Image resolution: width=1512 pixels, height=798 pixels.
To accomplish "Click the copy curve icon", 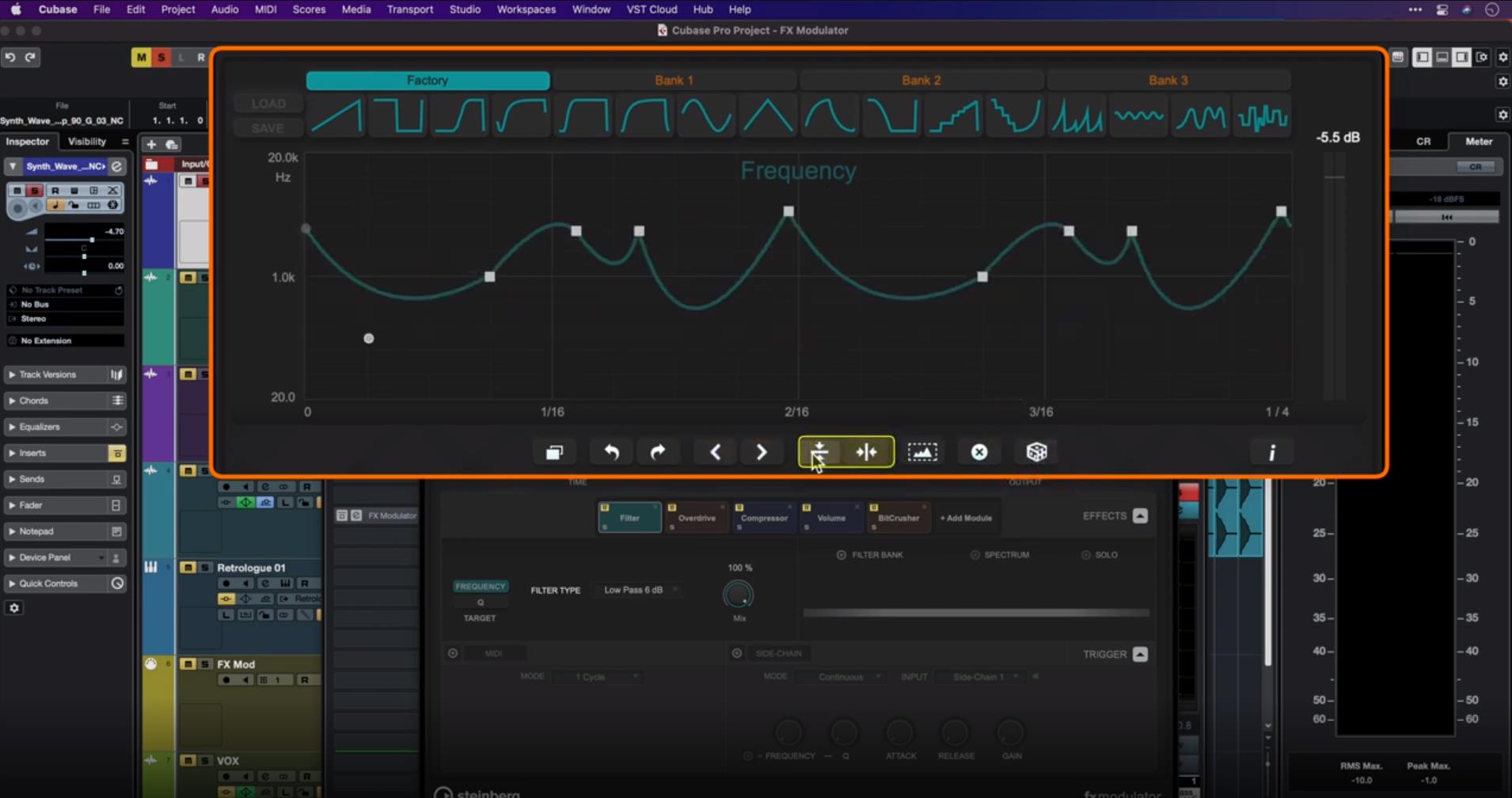I will click(x=554, y=452).
